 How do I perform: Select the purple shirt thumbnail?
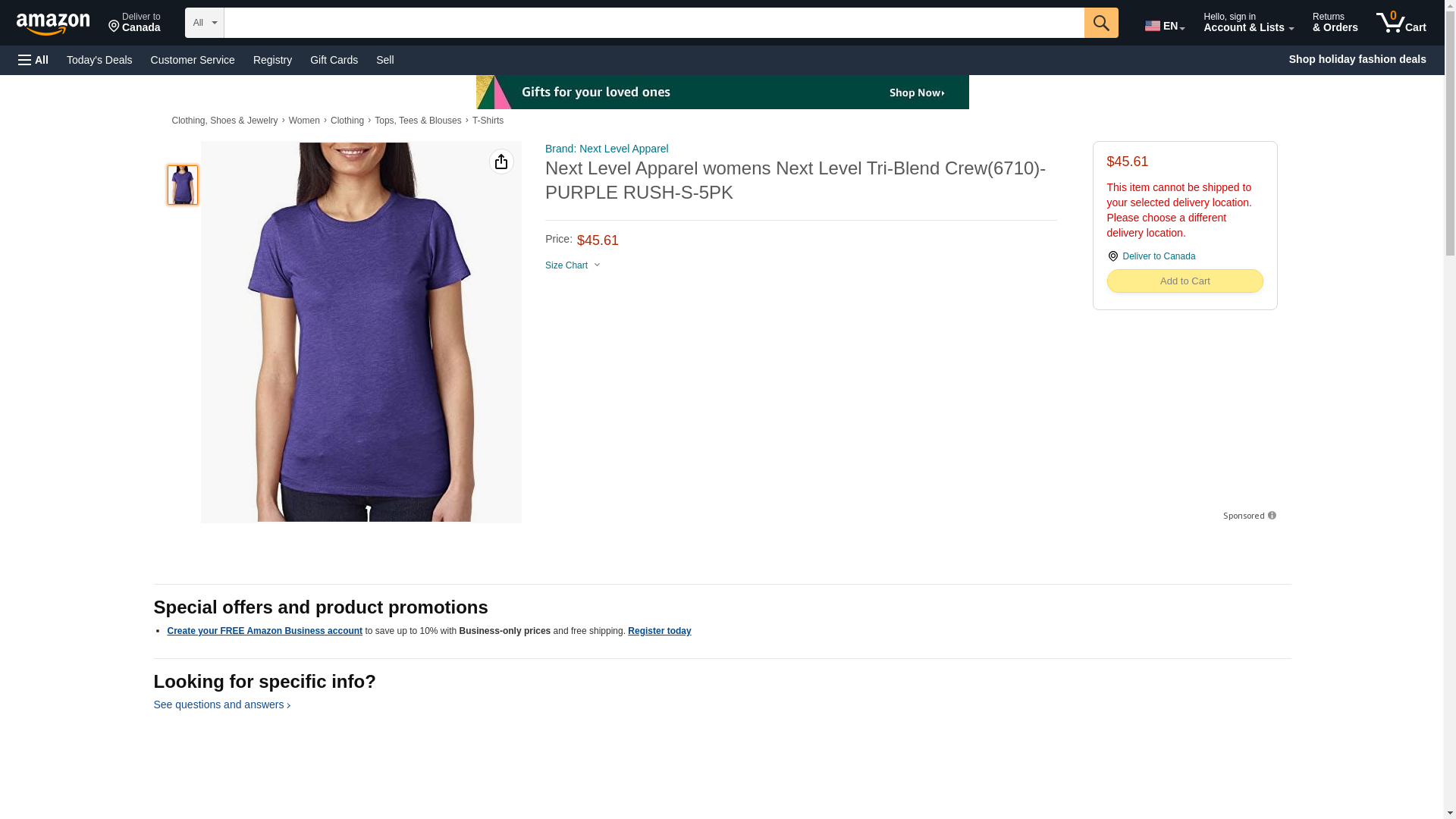click(x=183, y=185)
